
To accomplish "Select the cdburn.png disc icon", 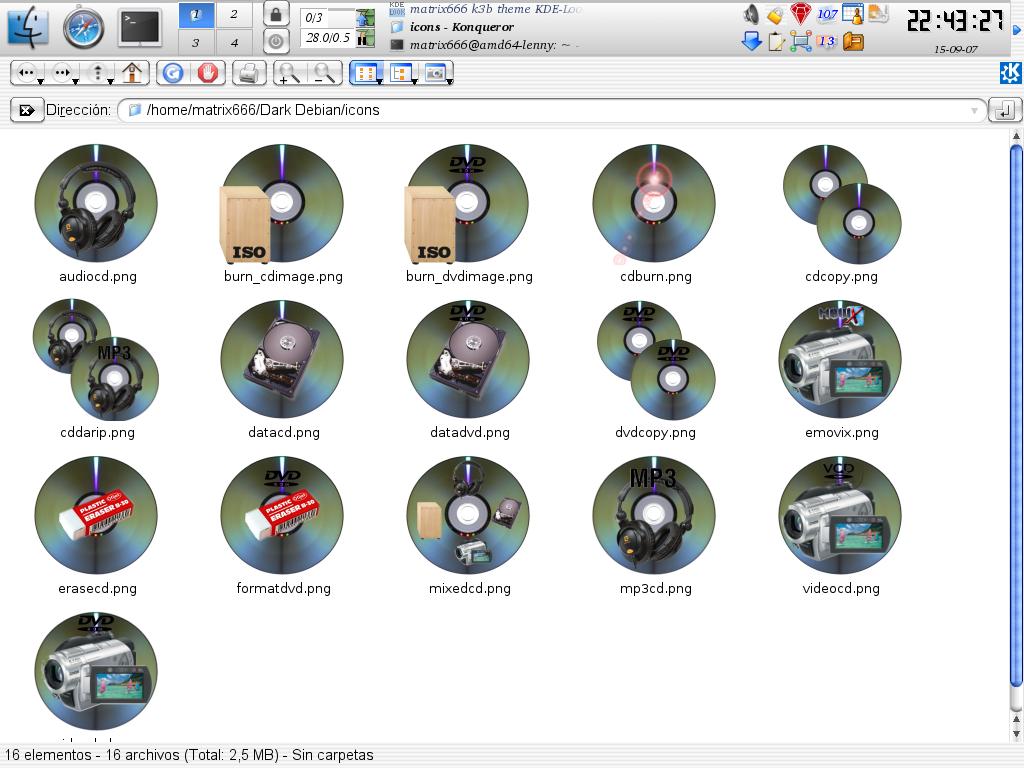I will pos(654,202).
